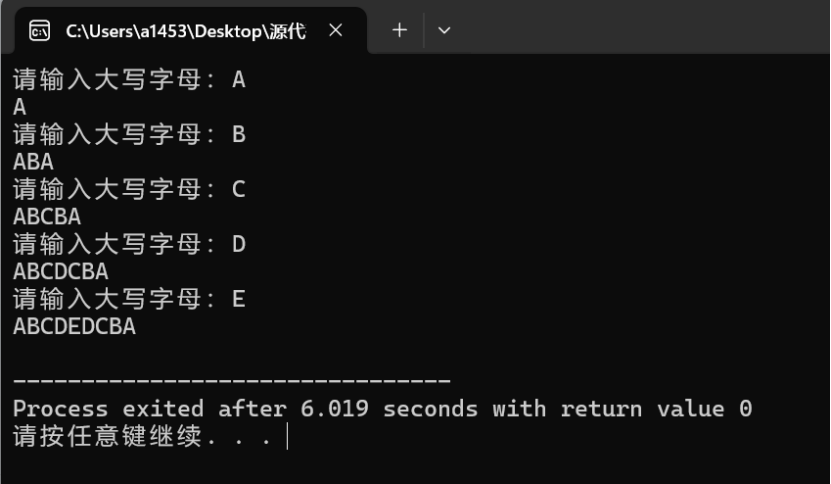The height and width of the screenshot is (484, 831).
Task: Click the single-letter output line "A"
Action: [20, 106]
